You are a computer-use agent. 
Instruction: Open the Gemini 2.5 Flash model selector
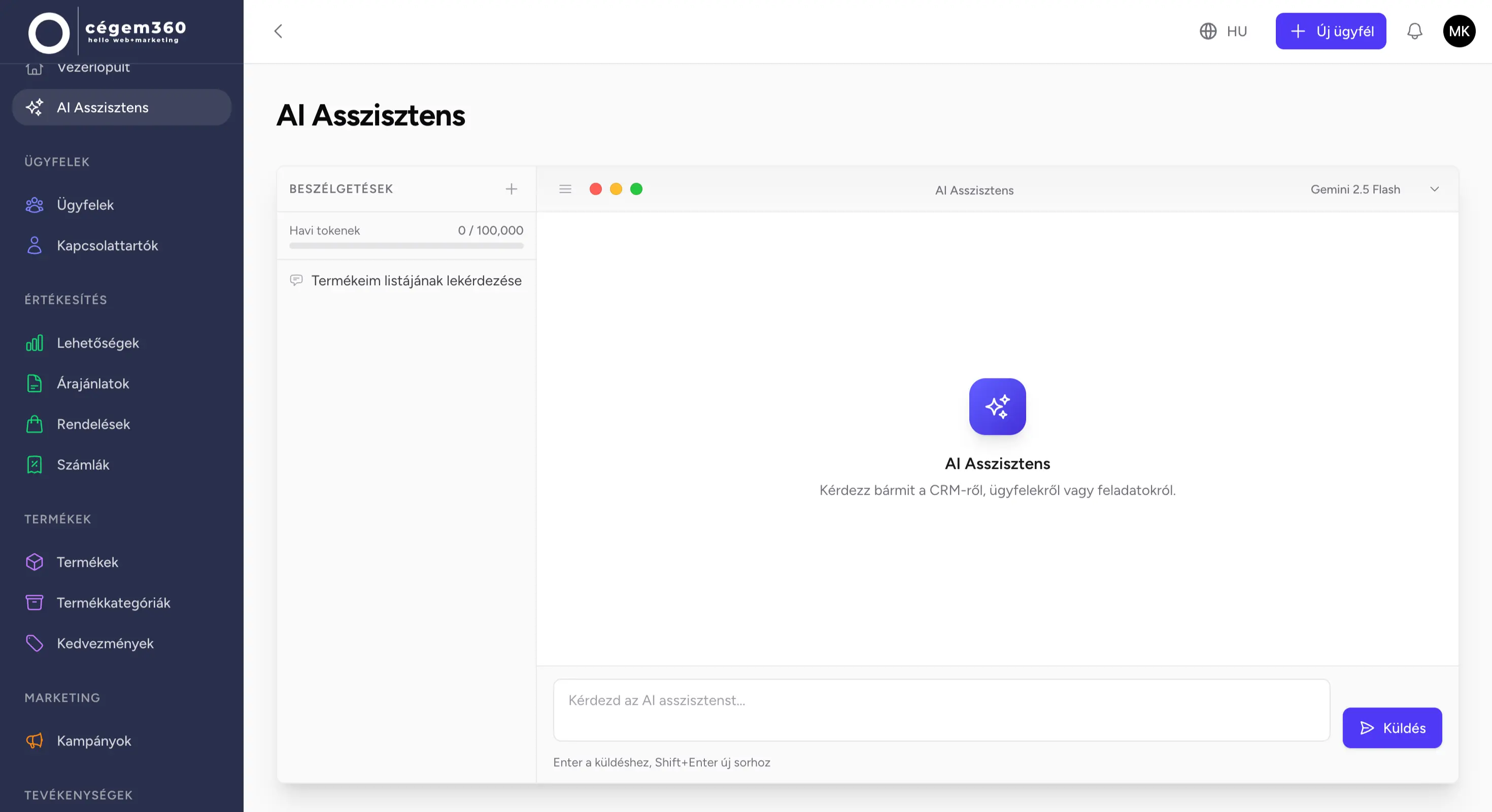(1373, 189)
